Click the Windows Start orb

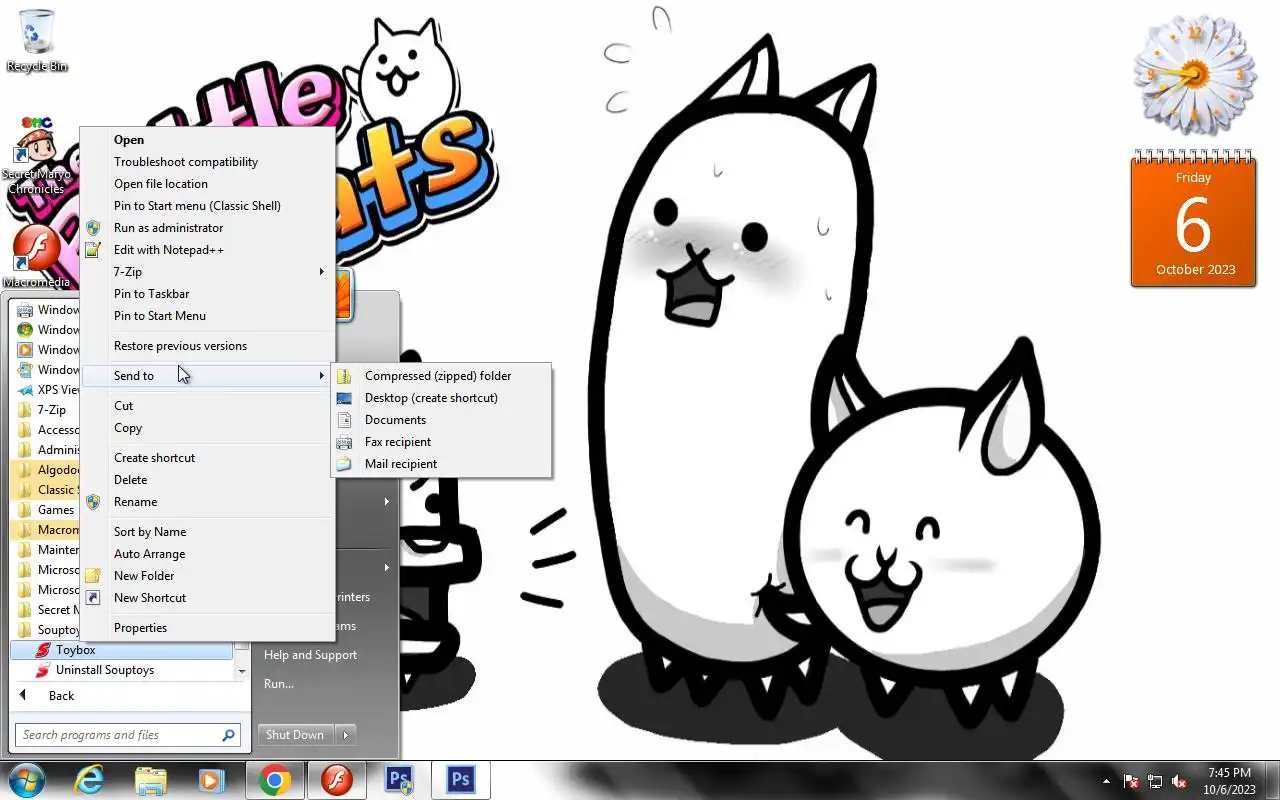(x=27, y=780)
